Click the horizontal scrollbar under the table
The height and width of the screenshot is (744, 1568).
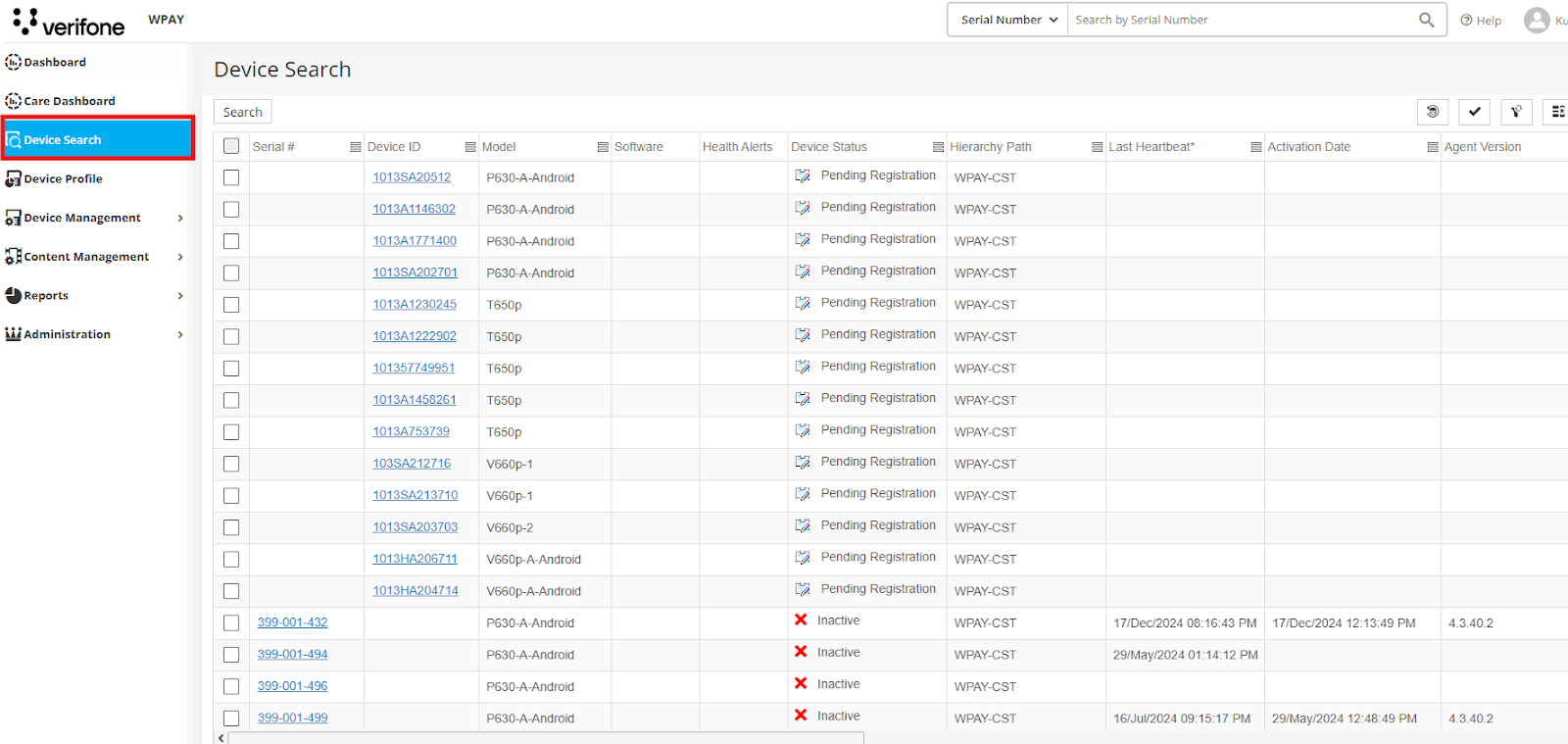pos(546,738)
